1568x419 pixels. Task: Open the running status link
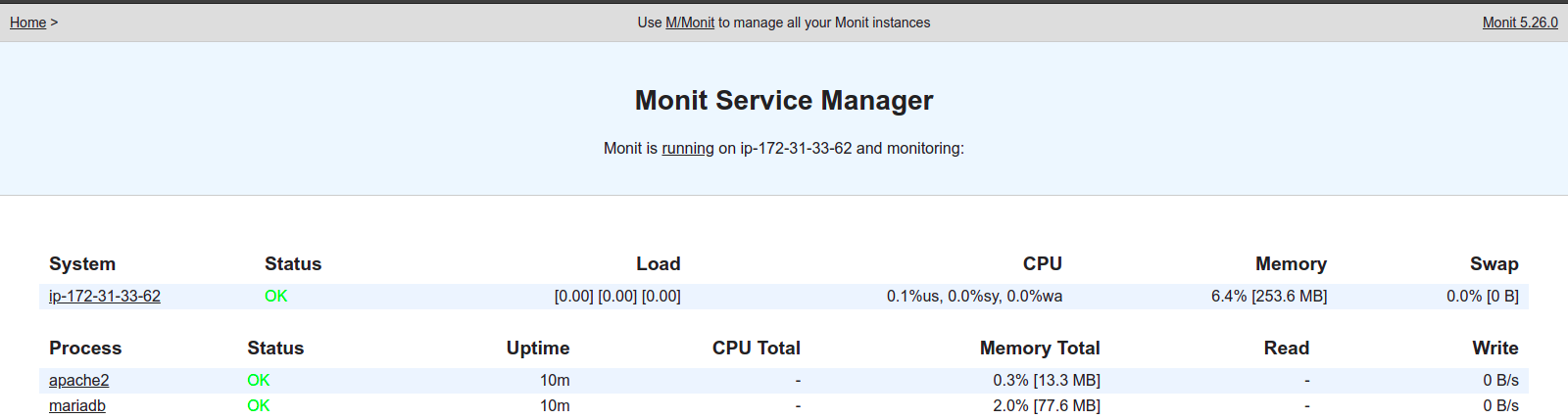(688, 149)
